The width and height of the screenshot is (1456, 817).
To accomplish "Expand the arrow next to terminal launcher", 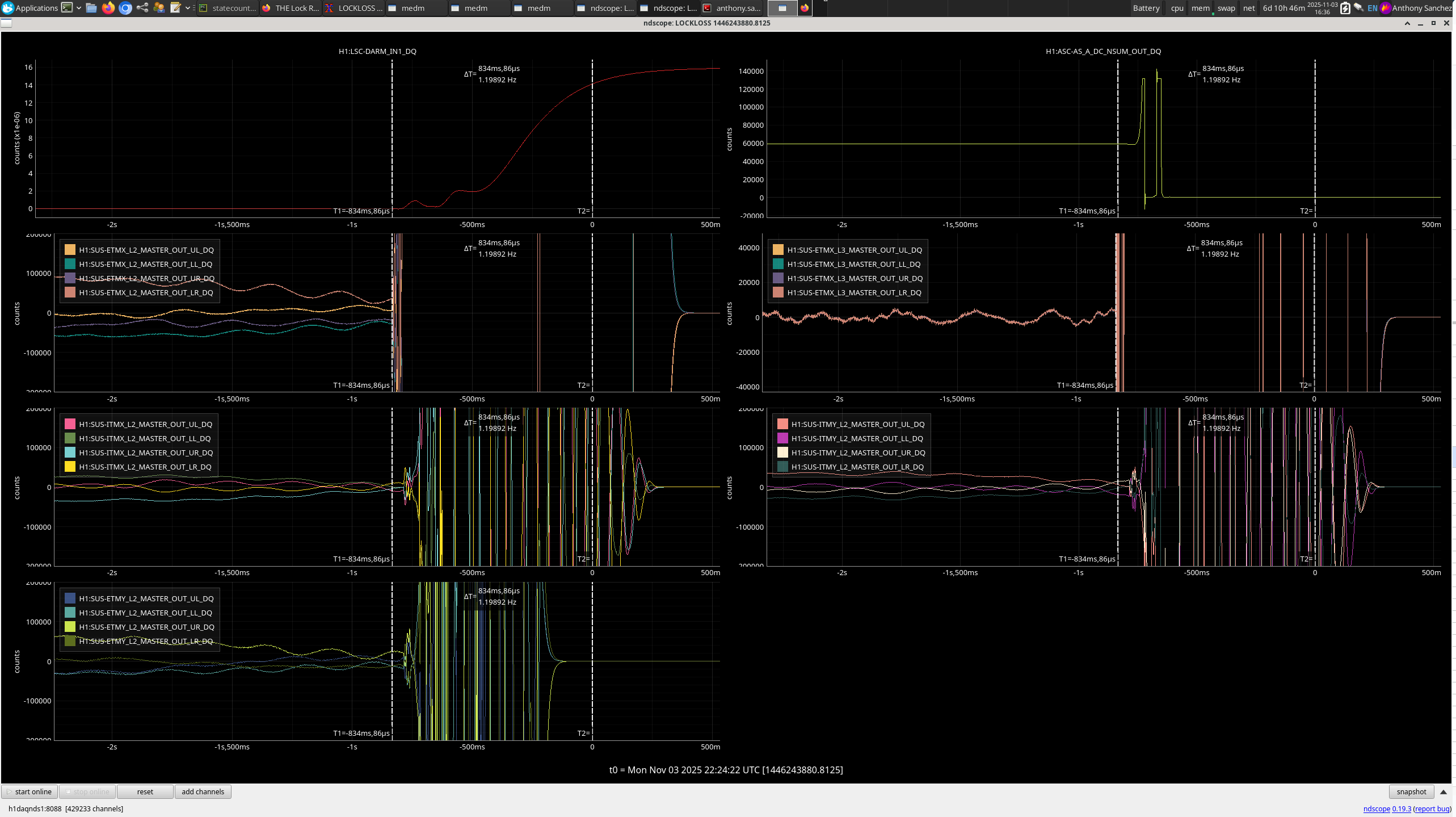I will (x=79, y=8).
